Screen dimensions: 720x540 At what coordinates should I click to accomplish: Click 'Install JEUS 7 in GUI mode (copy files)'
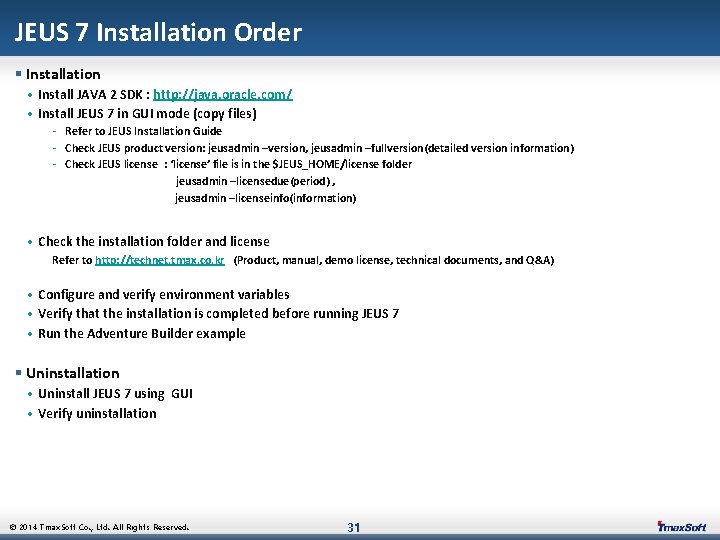pos(147,113)
